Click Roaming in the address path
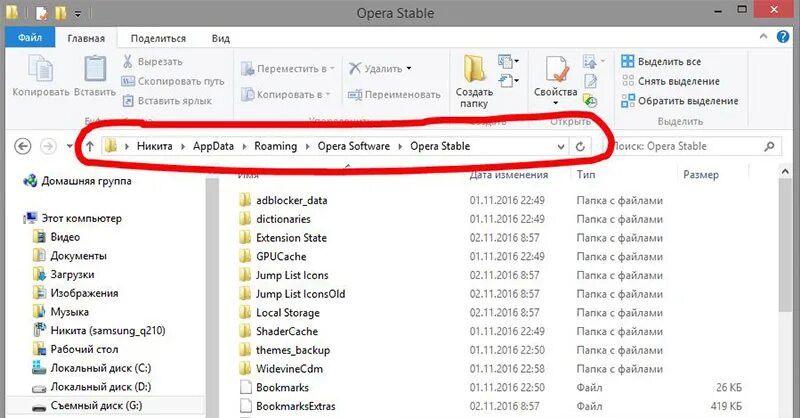 point(276,146)
